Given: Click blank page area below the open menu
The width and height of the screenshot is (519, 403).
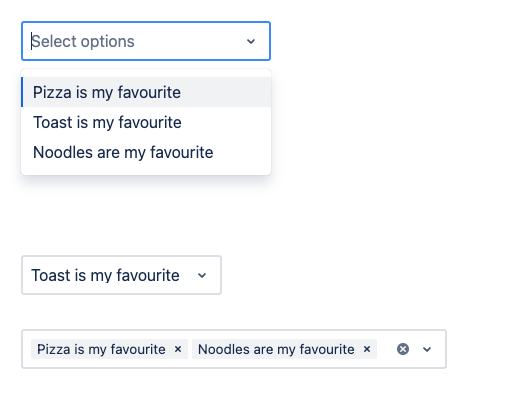Looking at the screenshot, I should click(146, 213).
